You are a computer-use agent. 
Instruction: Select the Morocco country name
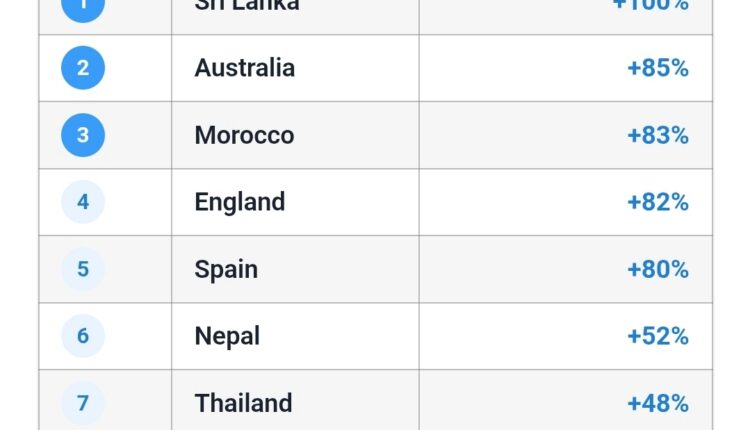[244, 135]
